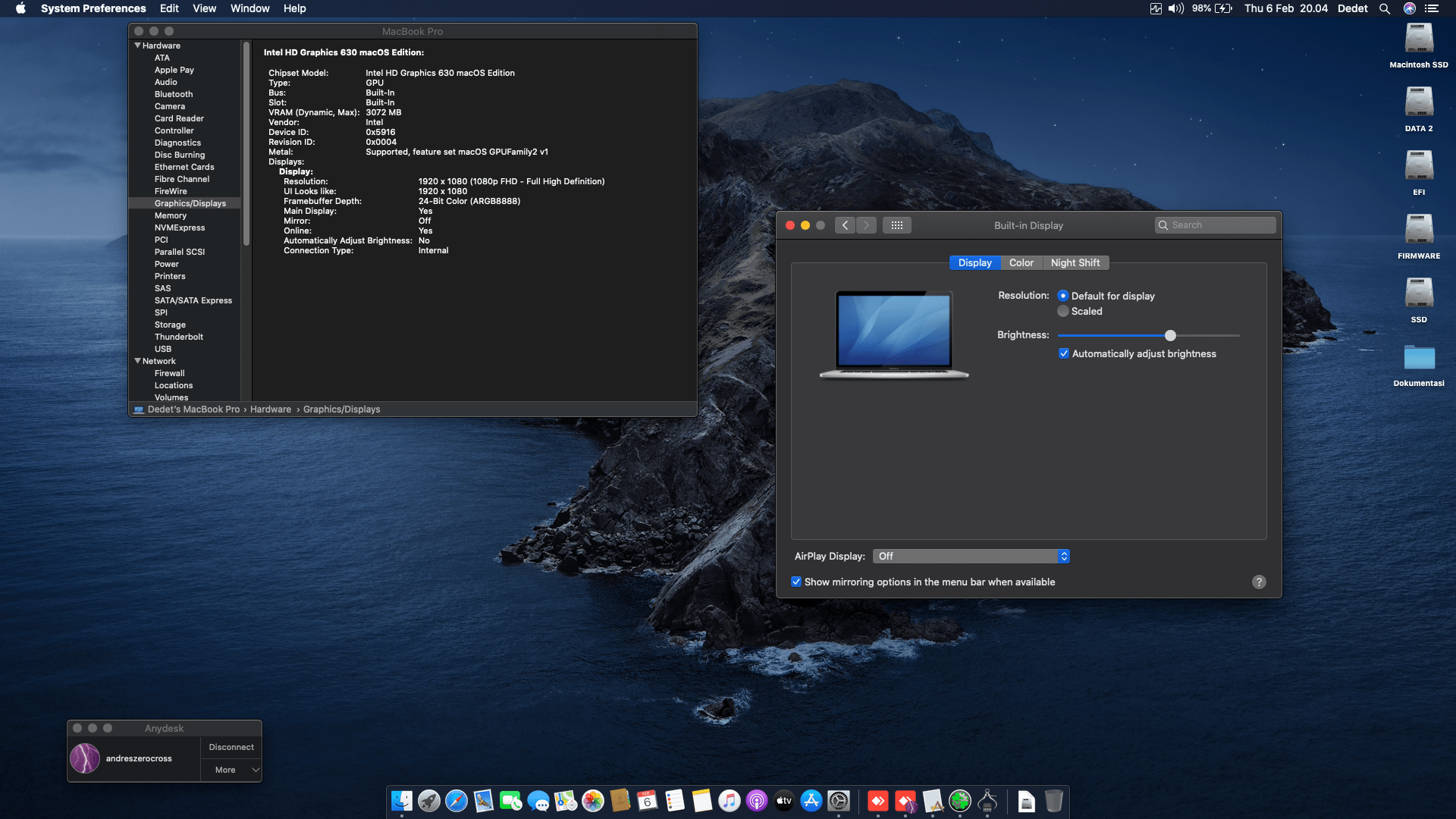Open Notification Center list icon

point(1432,8)
